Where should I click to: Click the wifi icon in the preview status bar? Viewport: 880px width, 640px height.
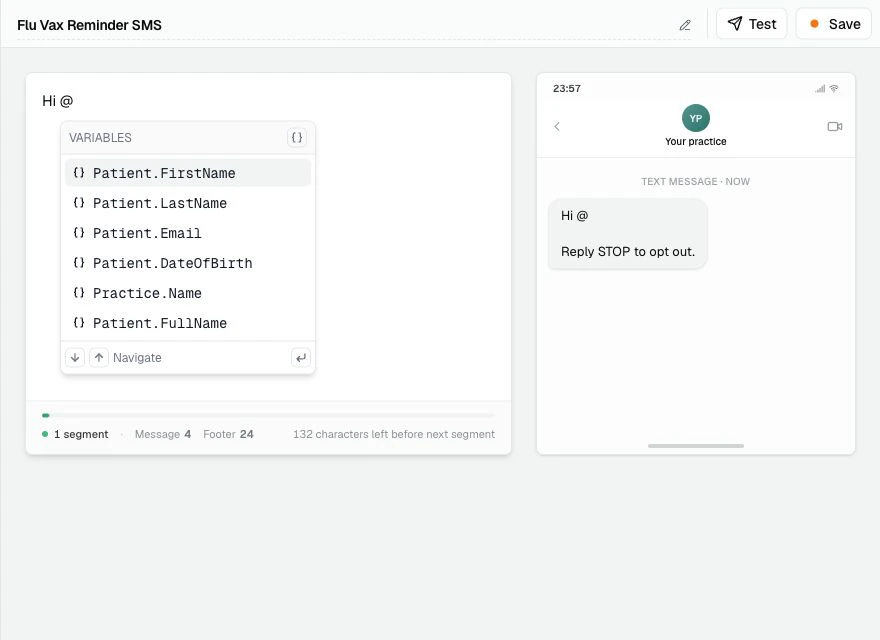point(834,89)
